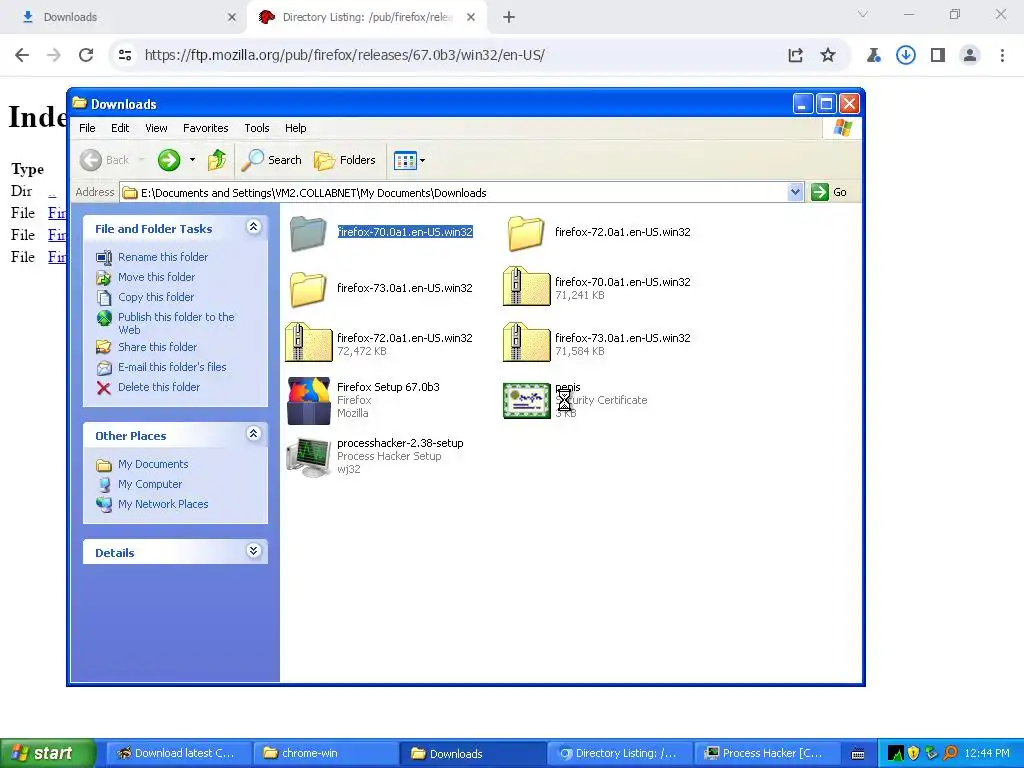Screen dimensions: 1024x768
Task: Open Search in Explorer toolbar
Action: coord(272,160)
